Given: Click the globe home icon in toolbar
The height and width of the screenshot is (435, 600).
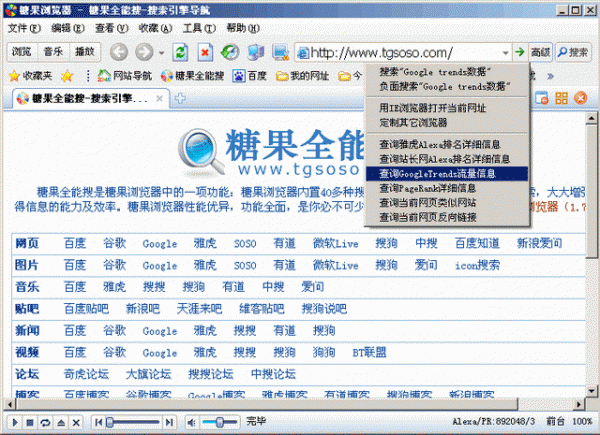Looking at the screenshot, I should pyautogui.click(x=230, y=52).
